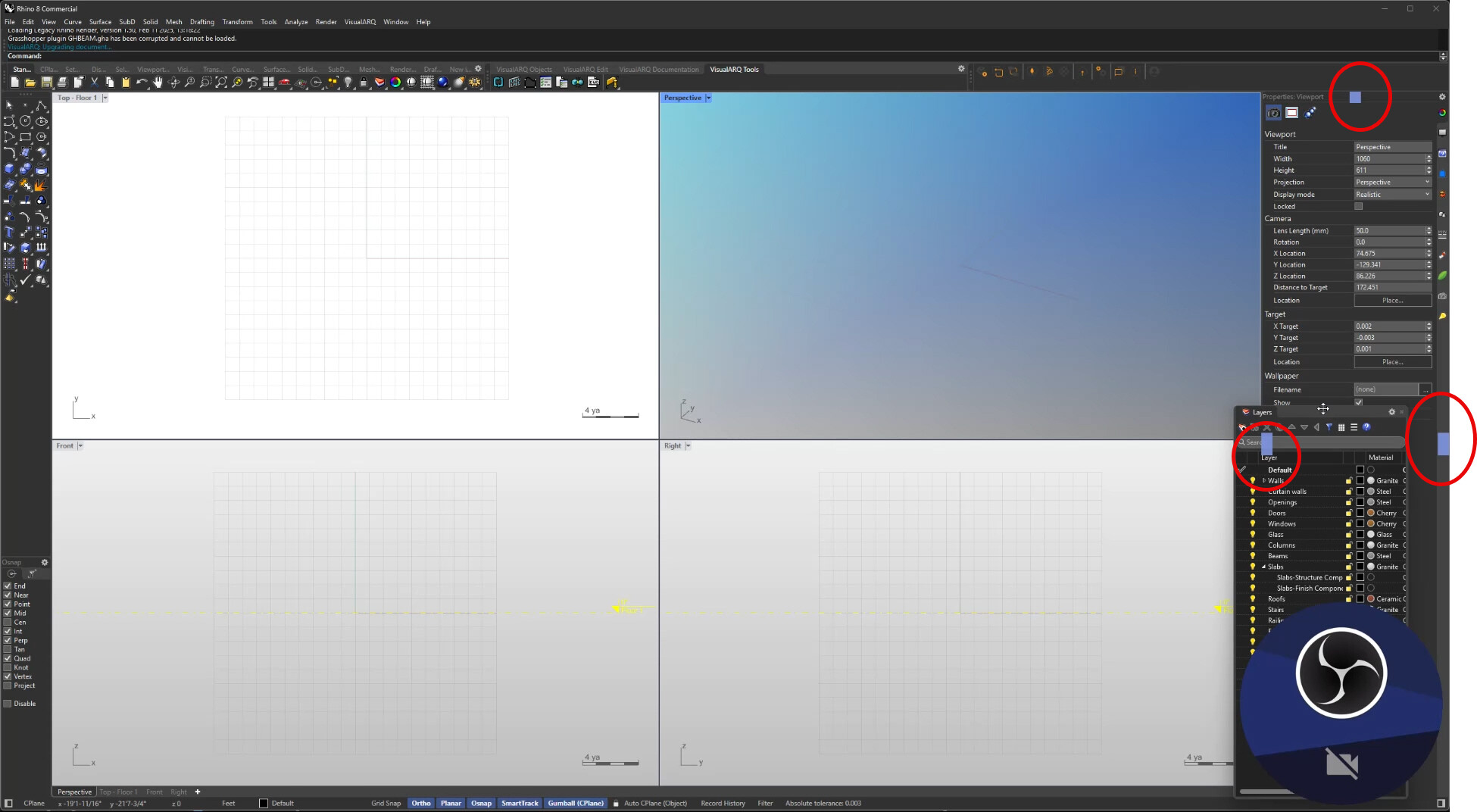The image size is (1477, 812).
Task: Switch to the VisualARQ Documentation toolbar tab
Action: [659, 70]
